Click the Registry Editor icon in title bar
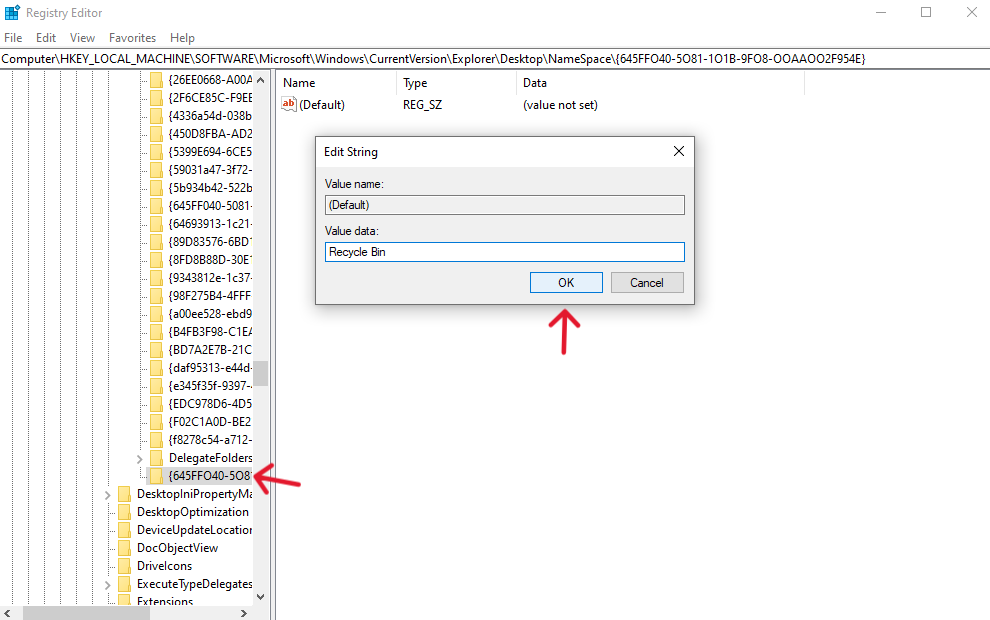This screenshot has height=620, width=990. click(x=12, y=11)
